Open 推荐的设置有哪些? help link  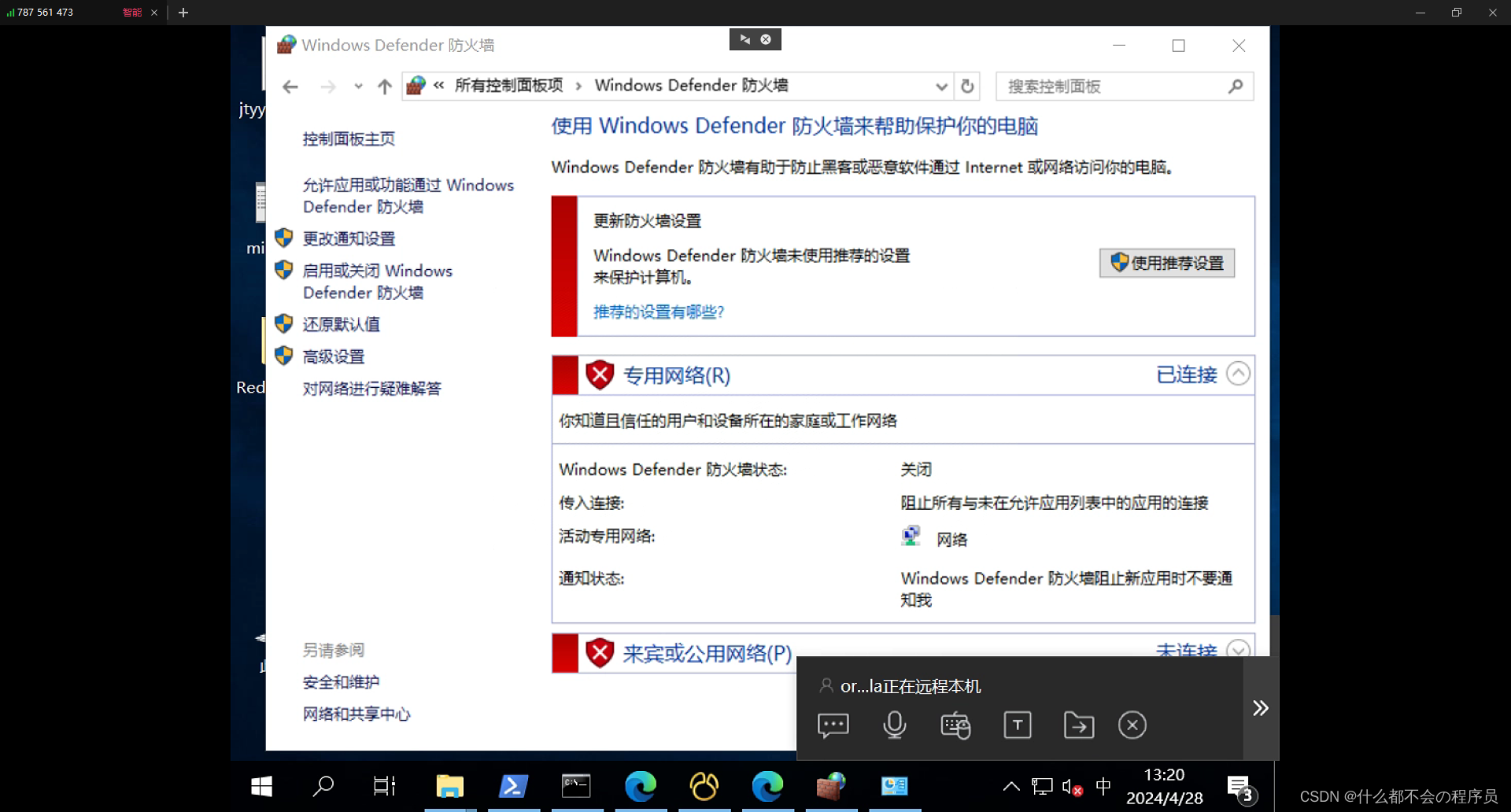coord(659,312)
